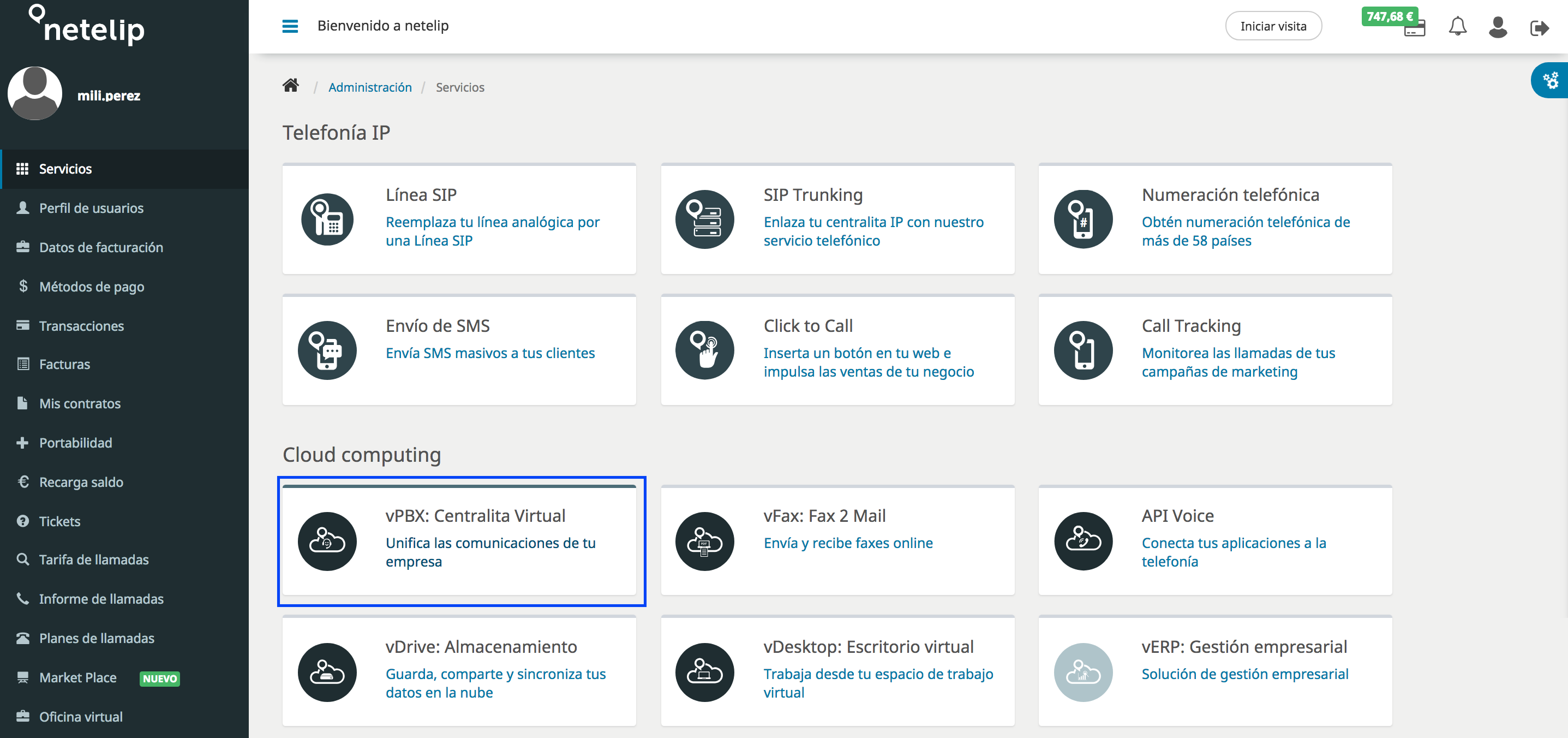Click the vFax: Fax 2 Mail title
The image size is (1568, 738).
[x=824, y=516]
